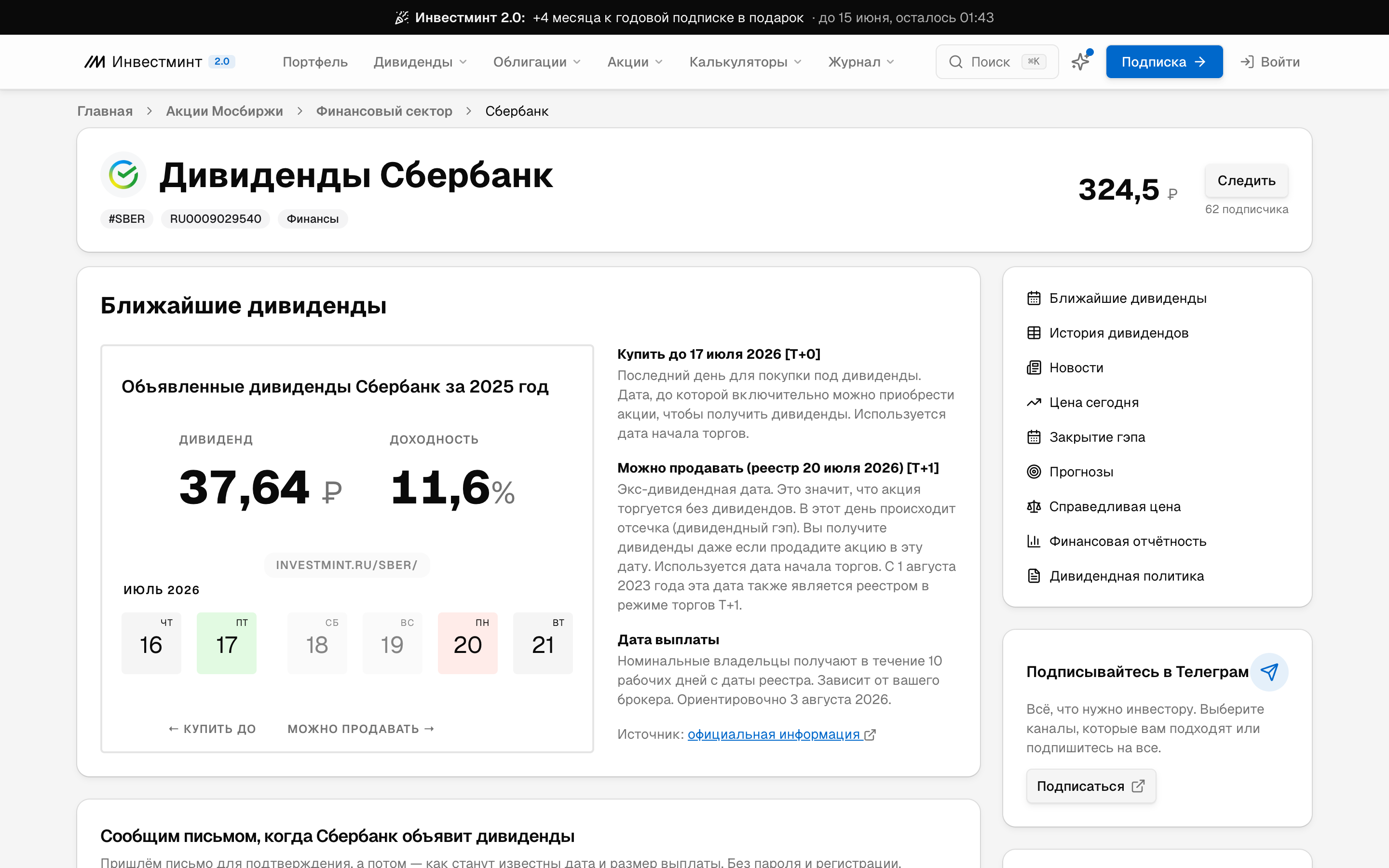Click the Подписаться Telegram button
Viewport: 1389px width, 868px height.
1090,786
